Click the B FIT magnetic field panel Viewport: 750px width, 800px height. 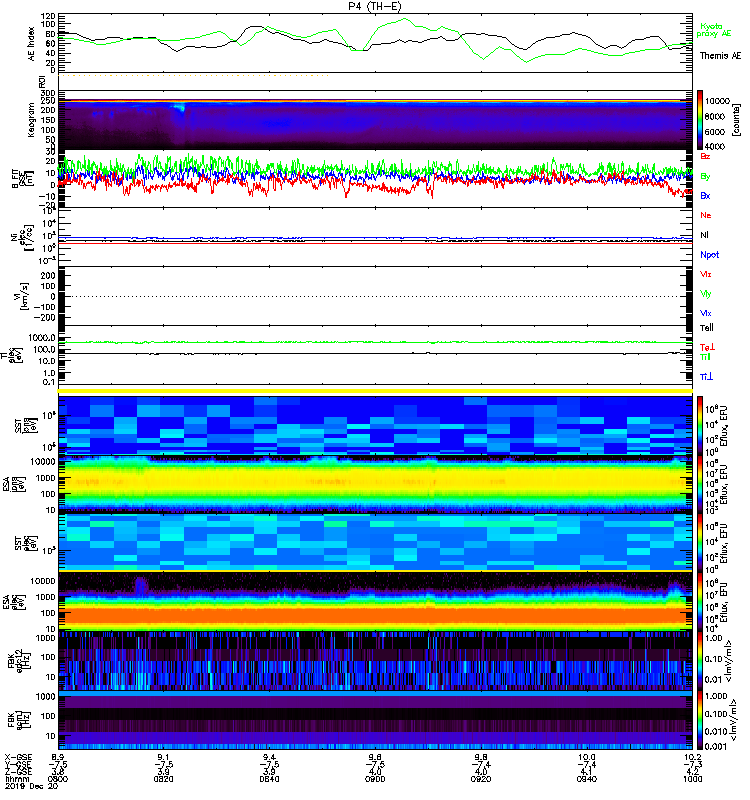pyautogui.click(x=375, y=179)
